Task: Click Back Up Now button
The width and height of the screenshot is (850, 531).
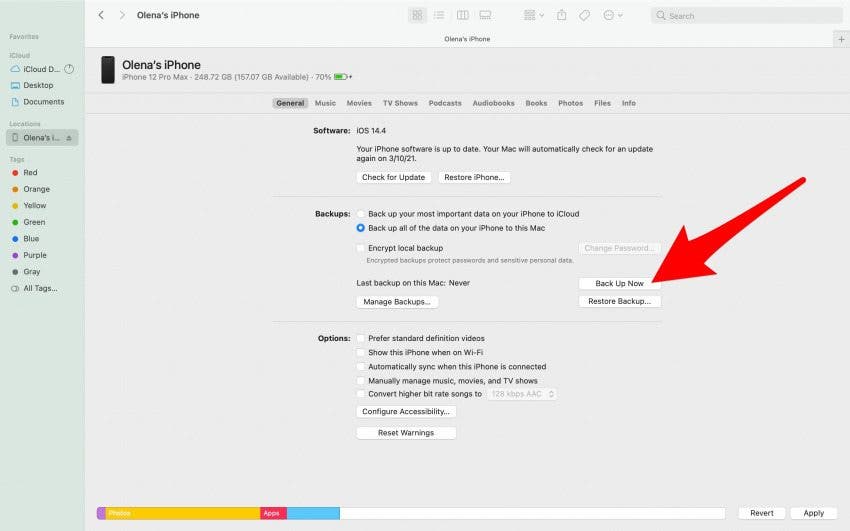Action: [x=620, y=283]
